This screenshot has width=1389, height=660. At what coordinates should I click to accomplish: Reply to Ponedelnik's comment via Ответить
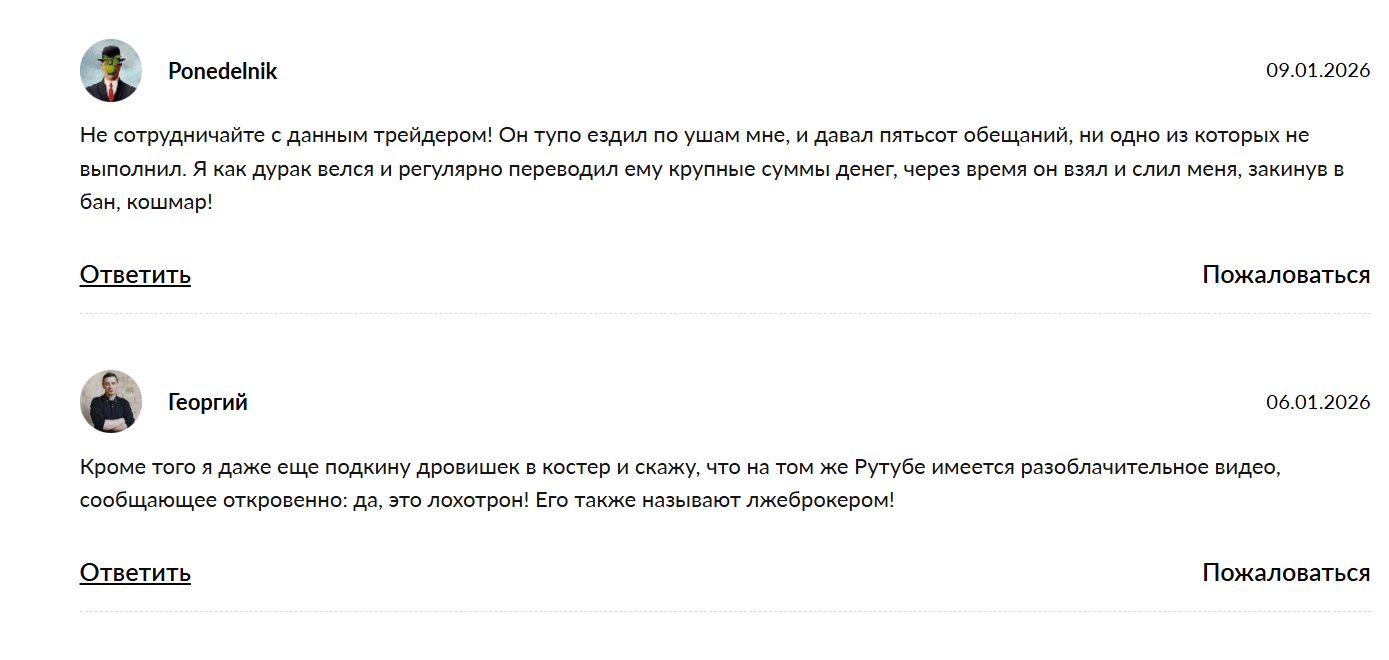click(x=135, y=275)
